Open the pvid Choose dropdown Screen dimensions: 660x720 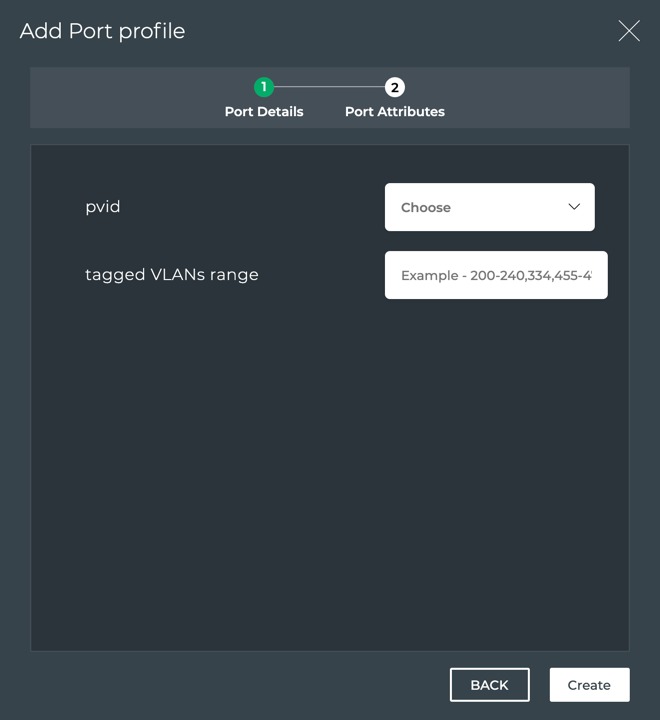click(489, 207)
